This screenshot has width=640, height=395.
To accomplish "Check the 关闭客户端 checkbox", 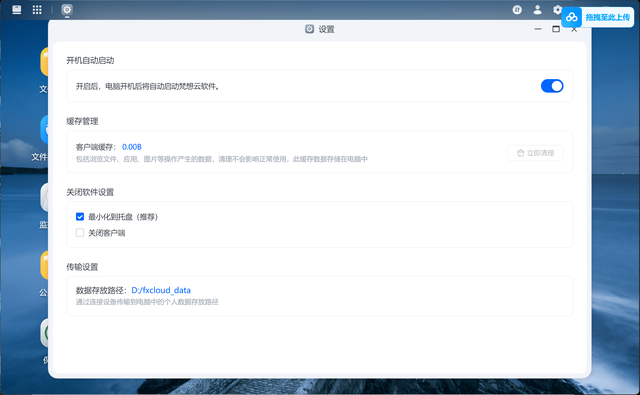I will (80, 233).
